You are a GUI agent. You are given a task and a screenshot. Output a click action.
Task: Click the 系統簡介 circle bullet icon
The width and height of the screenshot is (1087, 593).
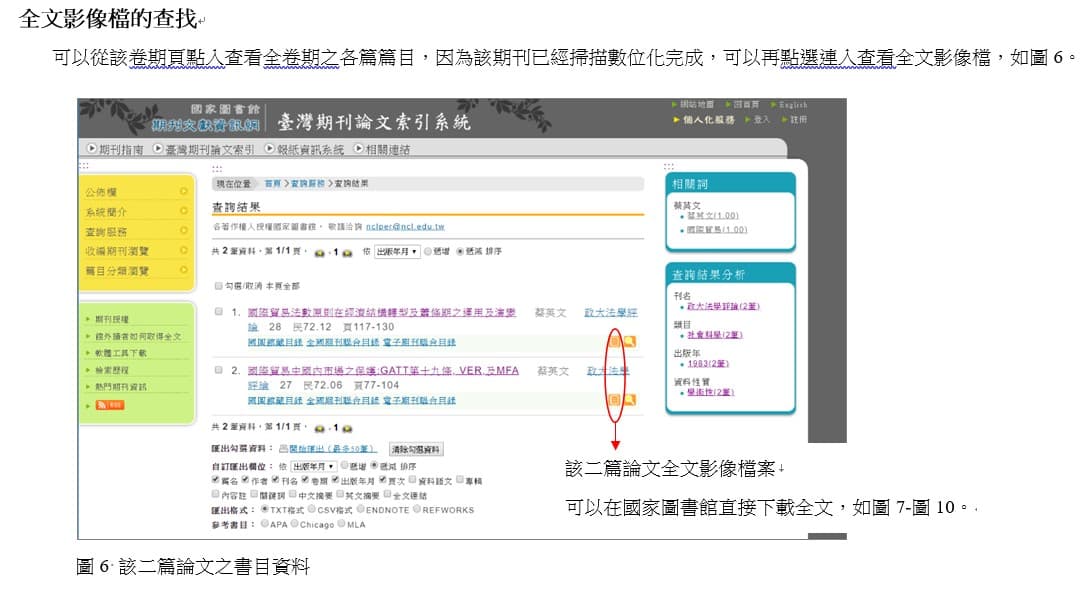pos(184,210)
